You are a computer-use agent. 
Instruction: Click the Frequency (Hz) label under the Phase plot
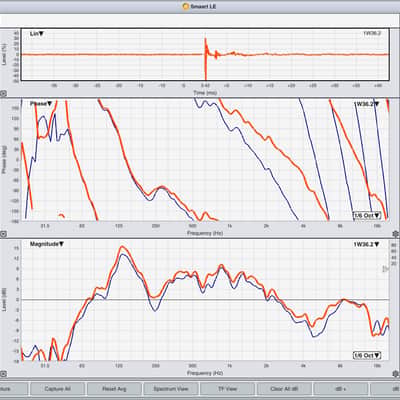click(205, 233)
